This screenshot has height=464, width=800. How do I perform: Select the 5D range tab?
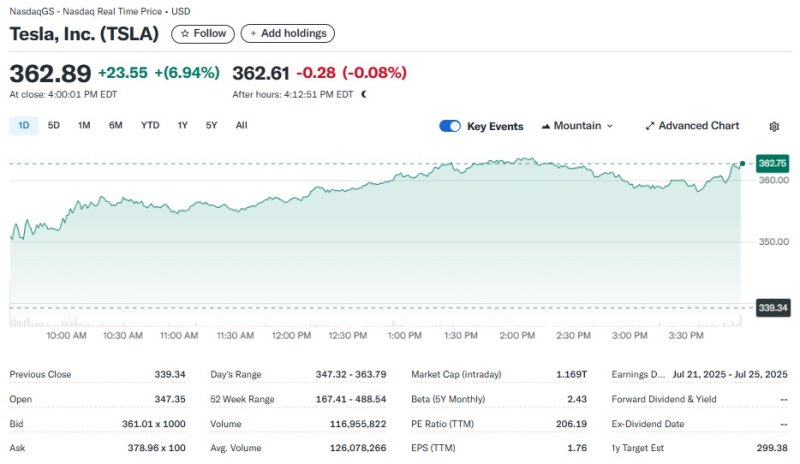coord(54,126)
